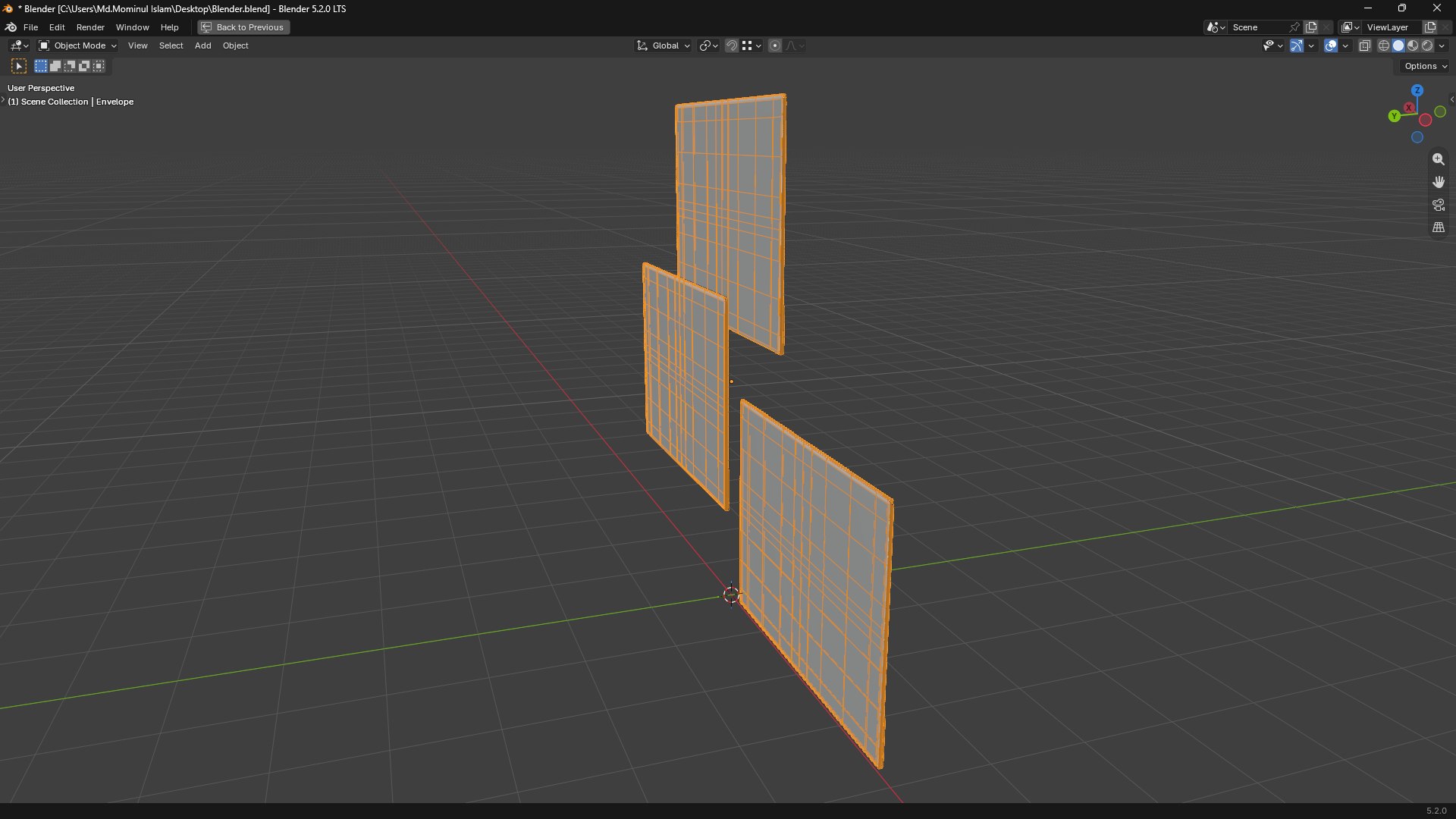This screenshot has height=819, width=1456.
Task: Choose Intersect Existing Selection mode
Action: click(99, 66)
